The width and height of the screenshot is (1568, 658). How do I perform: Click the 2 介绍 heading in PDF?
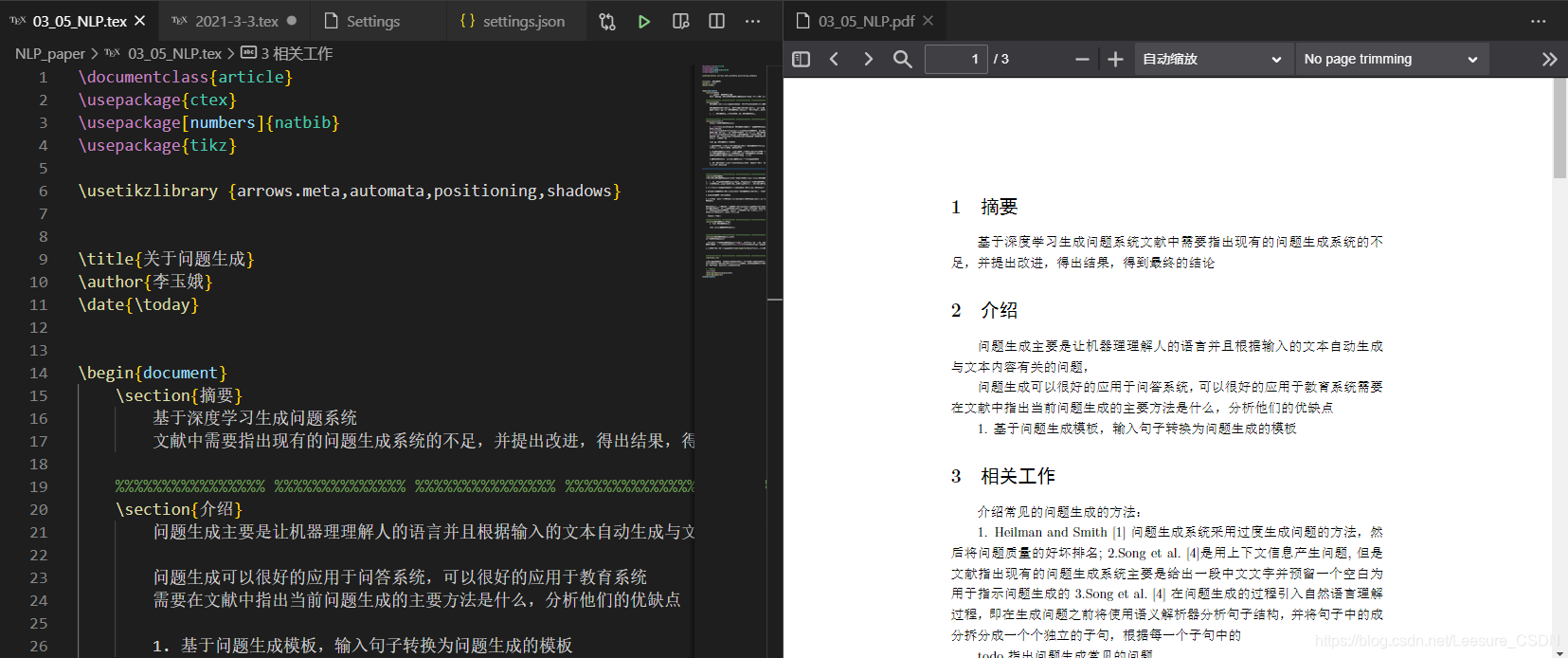pos(984,310)
